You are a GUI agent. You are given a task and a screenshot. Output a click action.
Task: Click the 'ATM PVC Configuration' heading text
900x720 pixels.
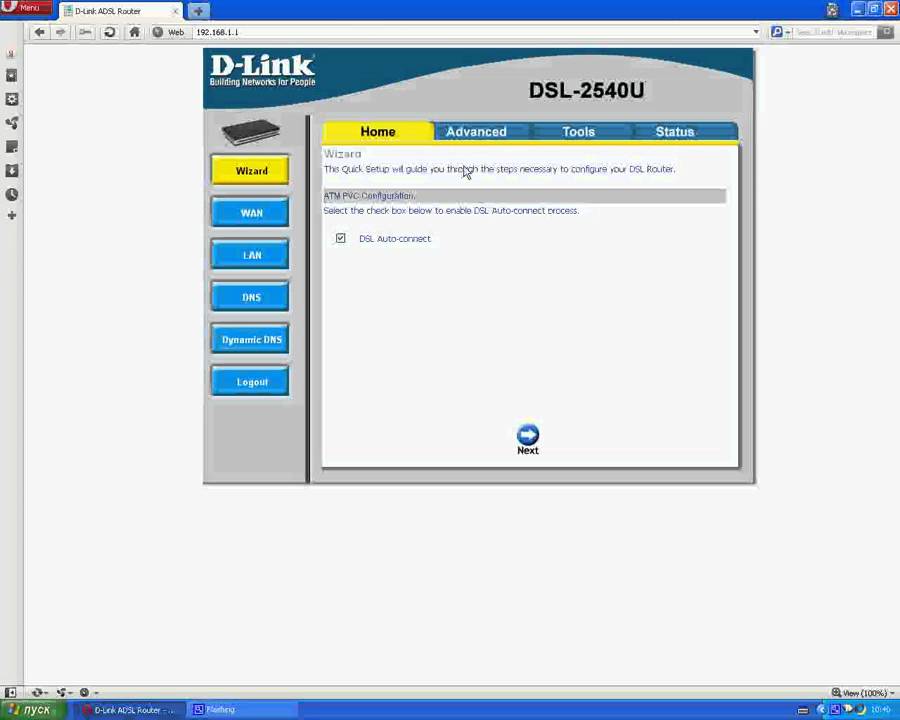coord(369,196)
